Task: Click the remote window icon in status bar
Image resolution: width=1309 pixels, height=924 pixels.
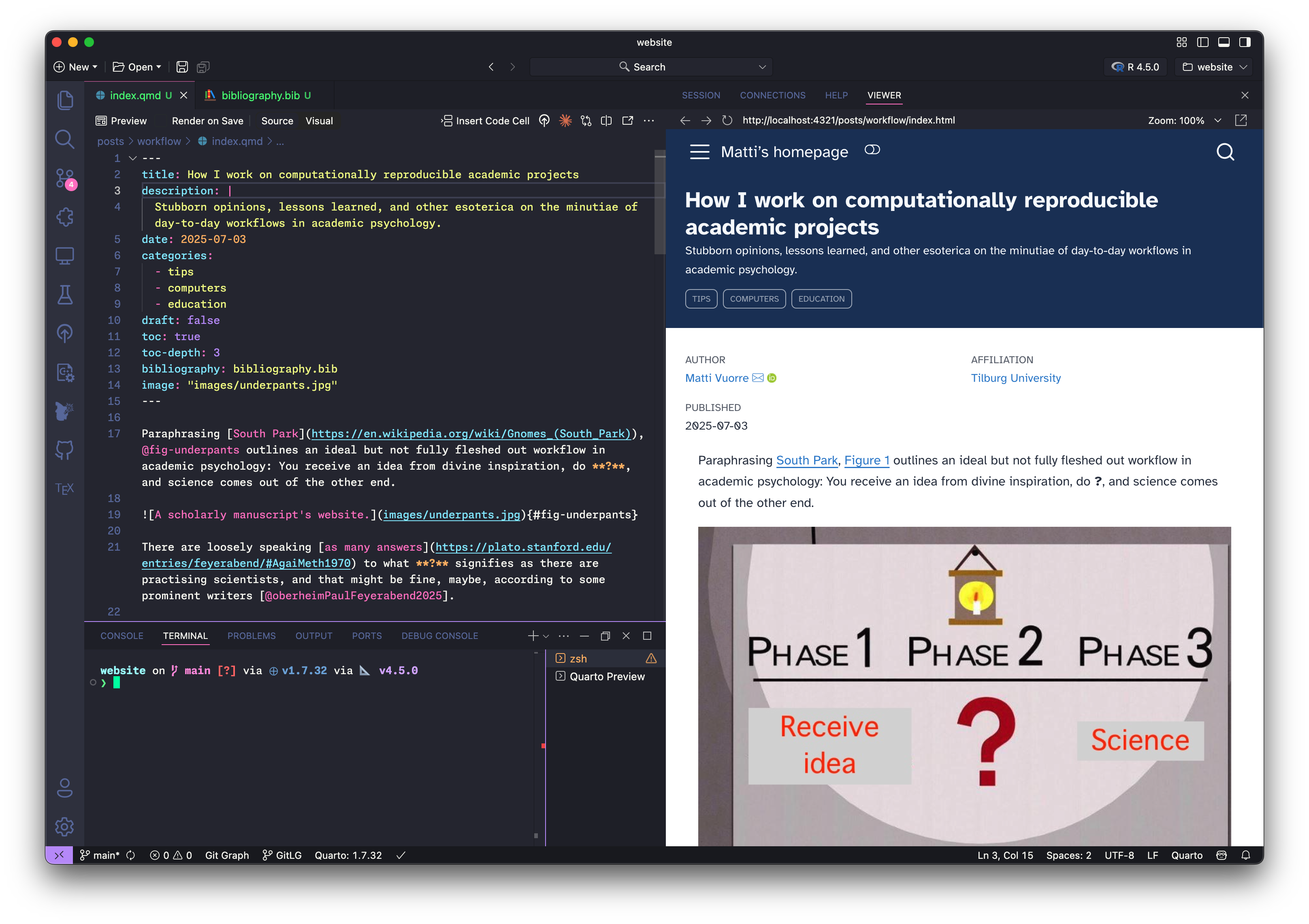Action: 59,855
